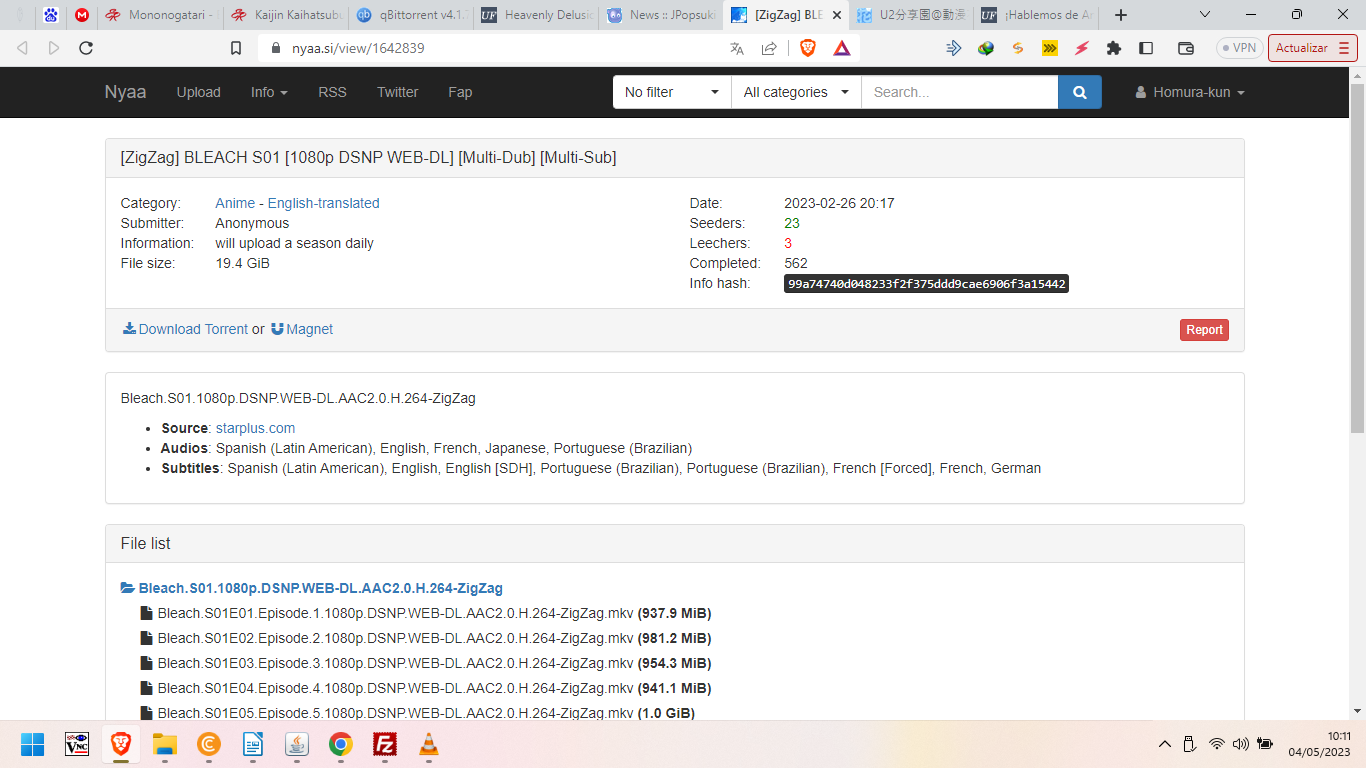The image size is (1366, 768).
Task: Open the Homura-kun user menu
Action: 1190,92
